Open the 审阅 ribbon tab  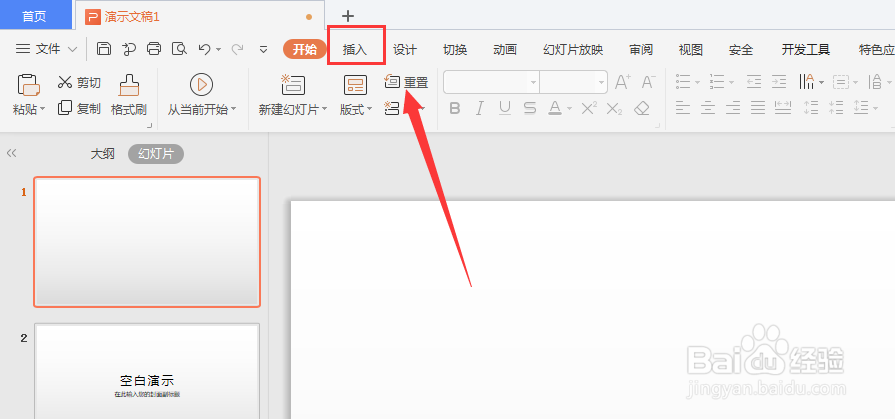point(641,50)
